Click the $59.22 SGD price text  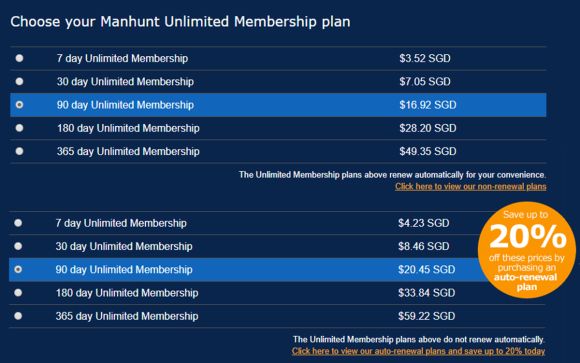point(426,316)
